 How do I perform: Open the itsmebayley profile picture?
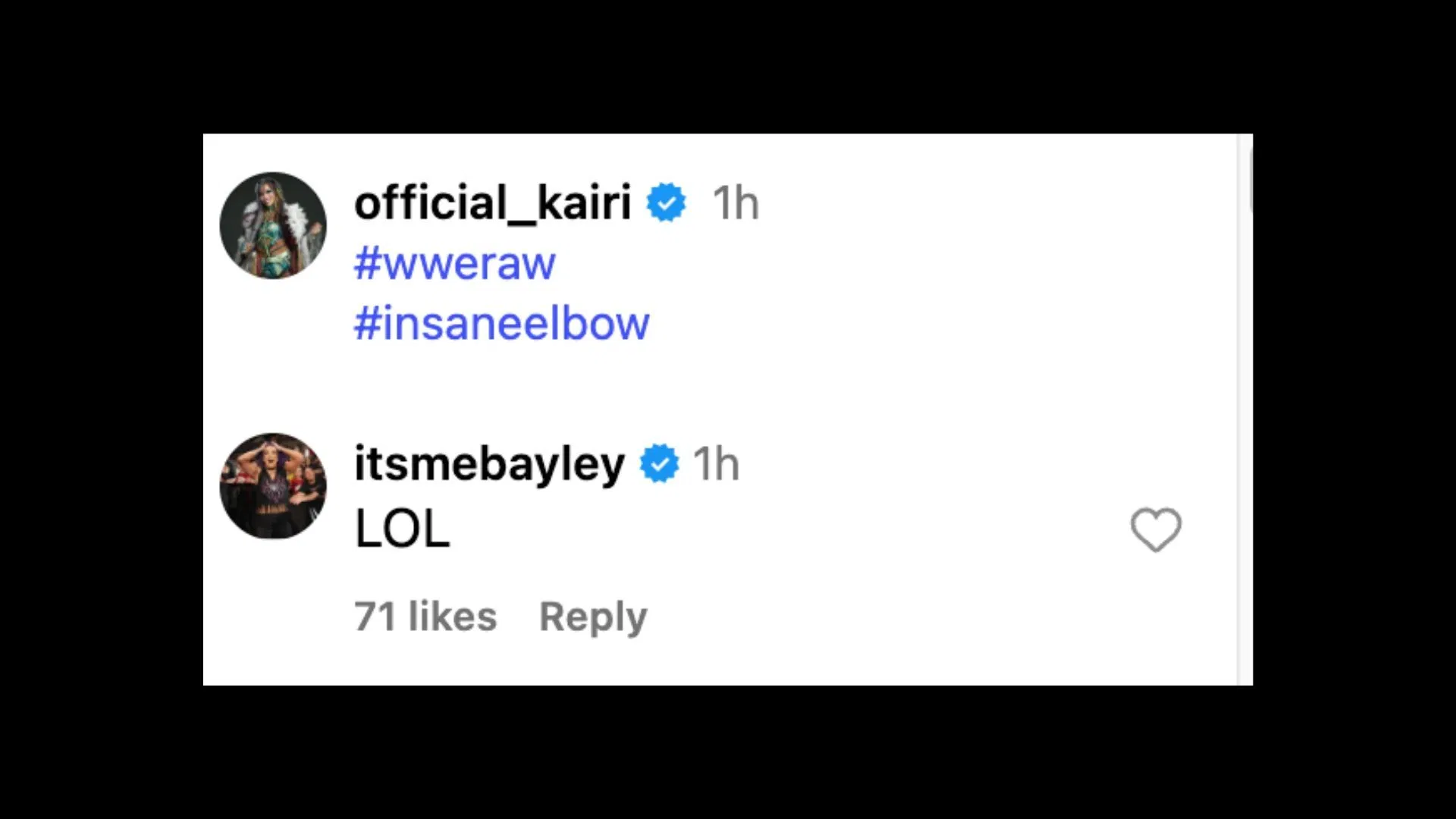coord(273,486)
